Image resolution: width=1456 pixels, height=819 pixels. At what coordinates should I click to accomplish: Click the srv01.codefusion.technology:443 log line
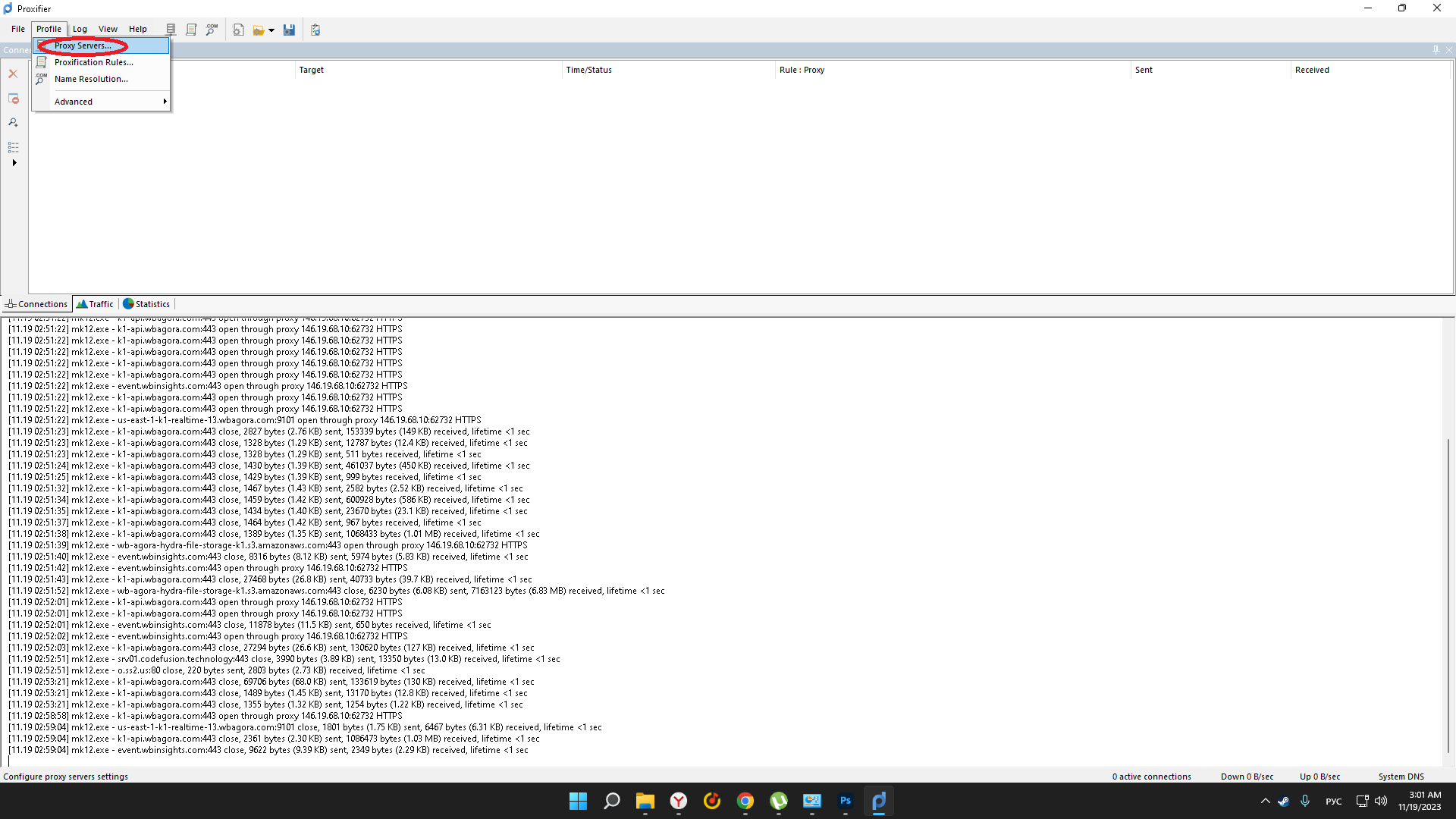point(284,659)
